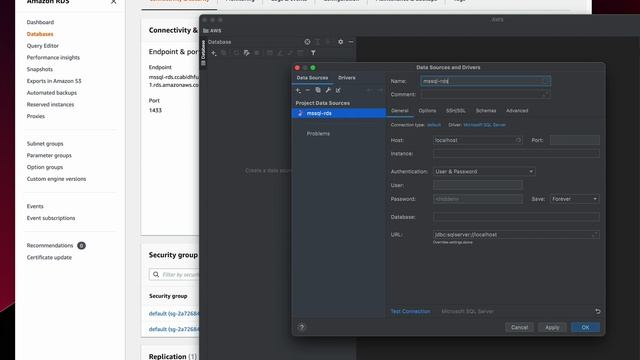Screen dimensions: 640x360
Task: Click the make global icon beside wrench
Action: (x=338, y=90)
